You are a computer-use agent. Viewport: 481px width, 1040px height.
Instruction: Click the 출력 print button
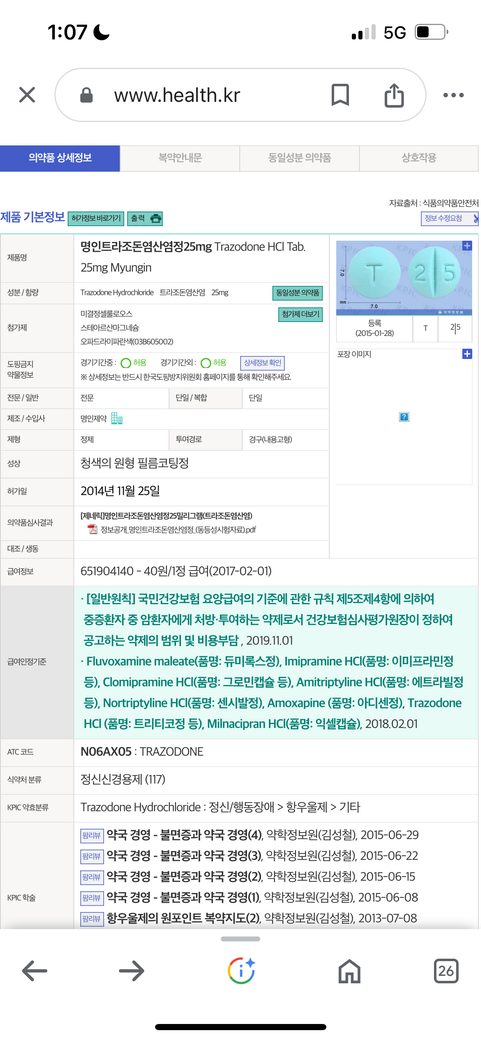click(145, 218)
